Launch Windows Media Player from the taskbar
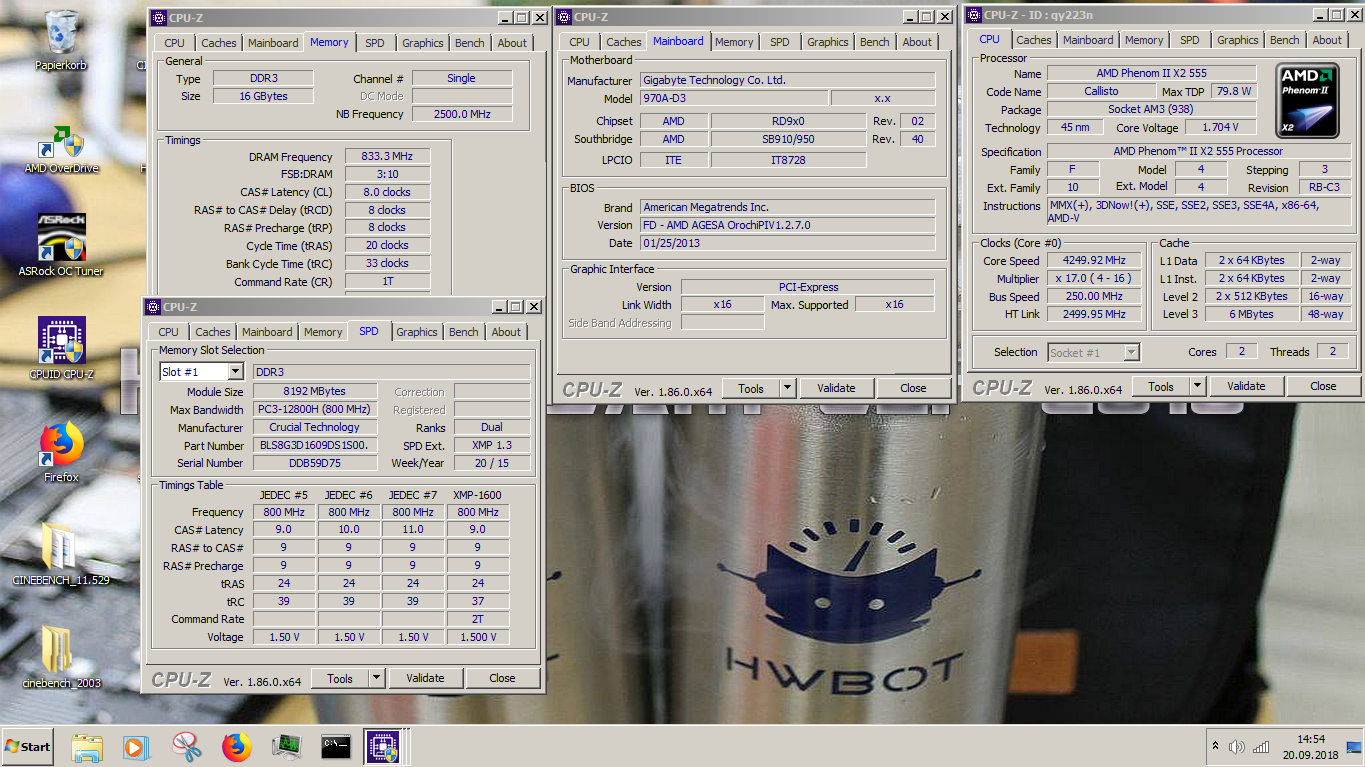 (x=136, y=746)
